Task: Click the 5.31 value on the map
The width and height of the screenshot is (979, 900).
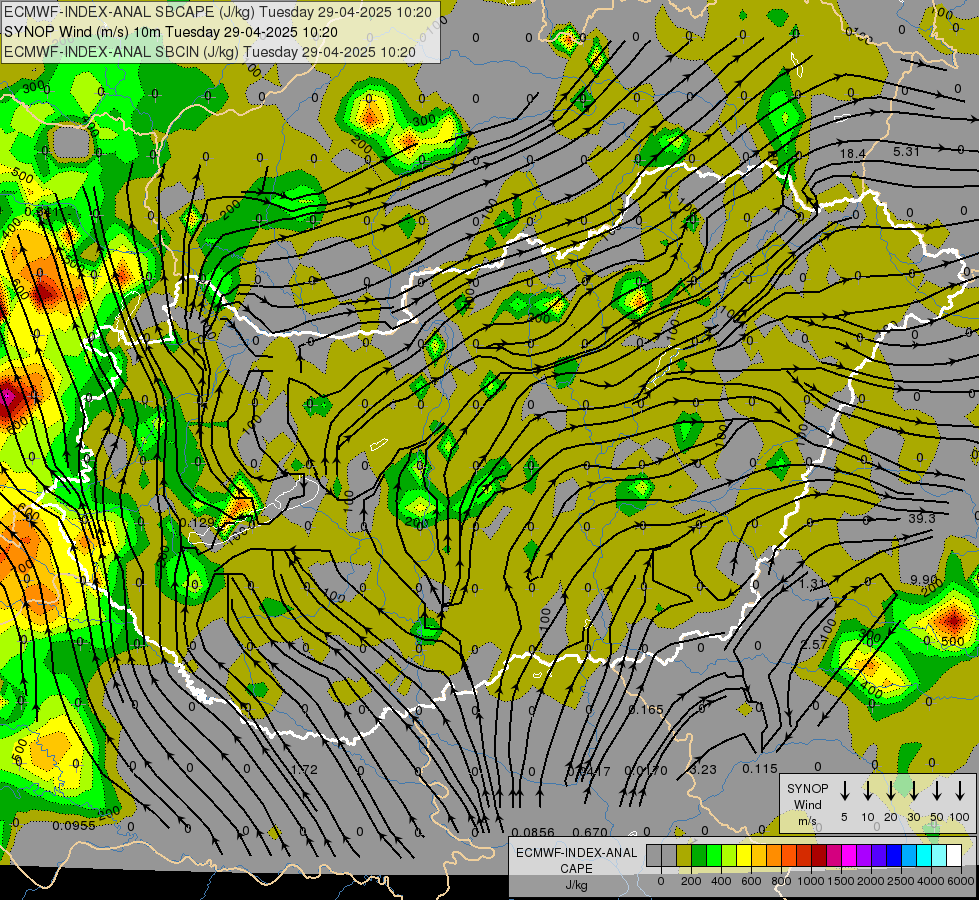Action: [x=907, y=151]
